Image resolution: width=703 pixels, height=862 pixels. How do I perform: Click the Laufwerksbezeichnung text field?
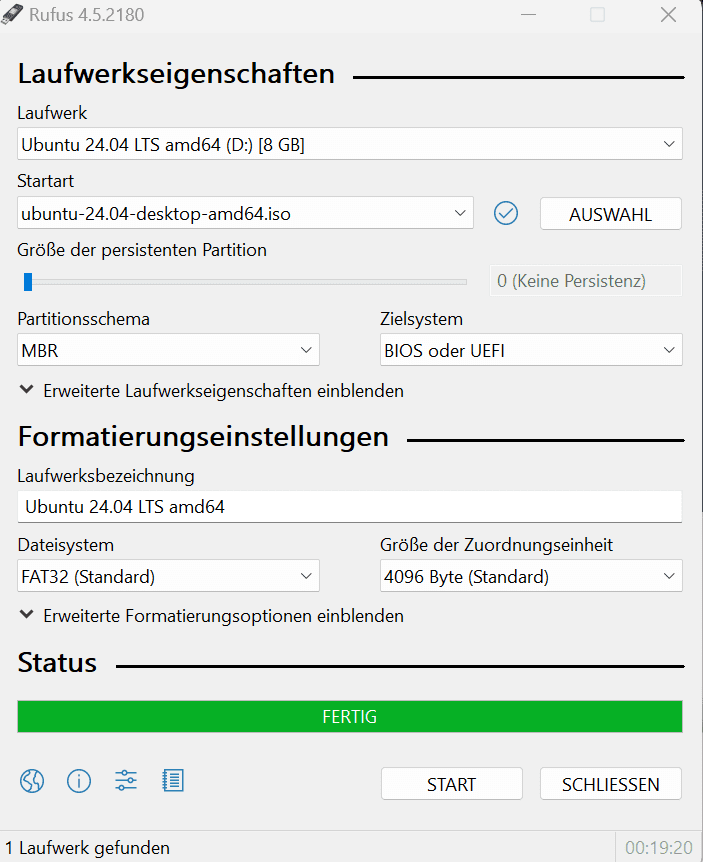350,506
